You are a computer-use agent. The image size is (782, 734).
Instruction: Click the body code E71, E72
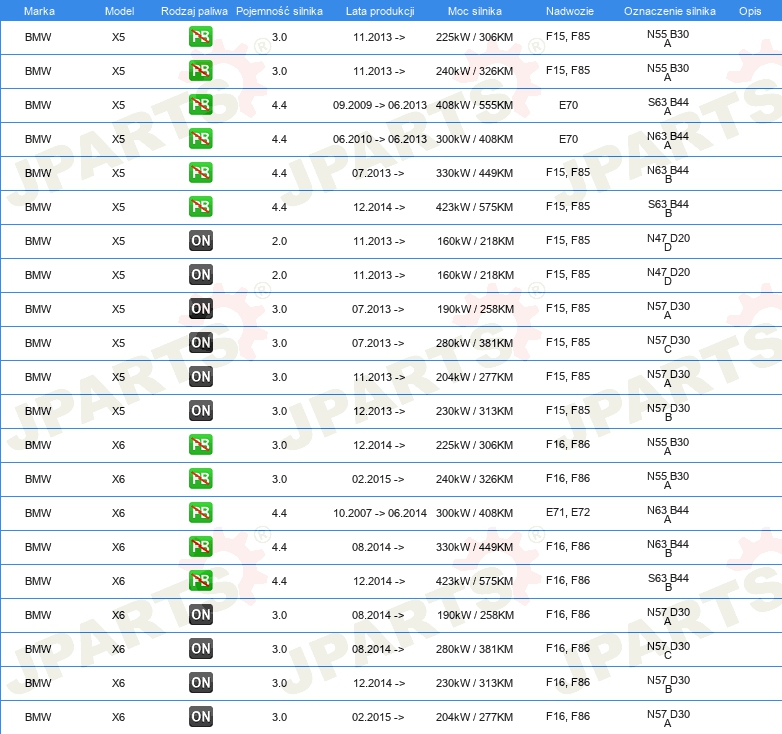tap(568, 512)
